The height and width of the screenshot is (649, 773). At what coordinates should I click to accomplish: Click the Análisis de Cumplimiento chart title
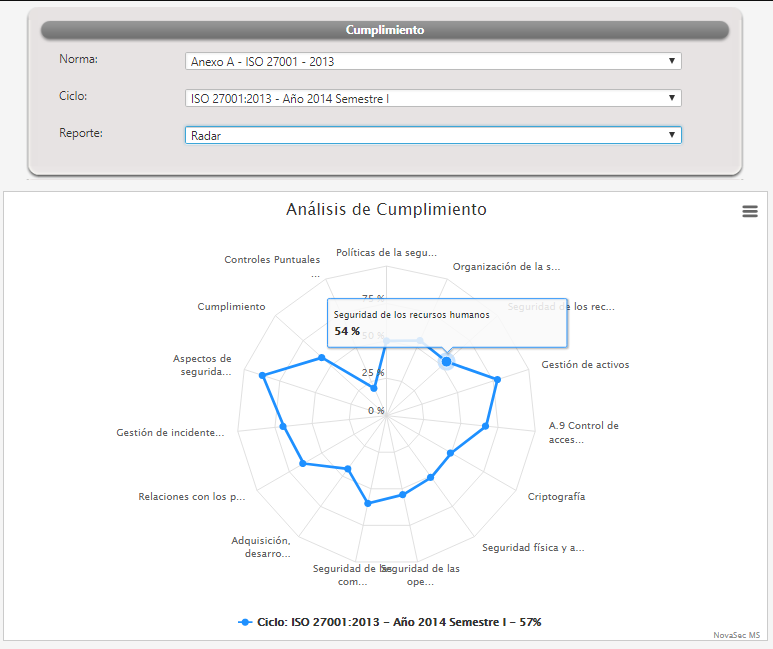click(386, 209)
